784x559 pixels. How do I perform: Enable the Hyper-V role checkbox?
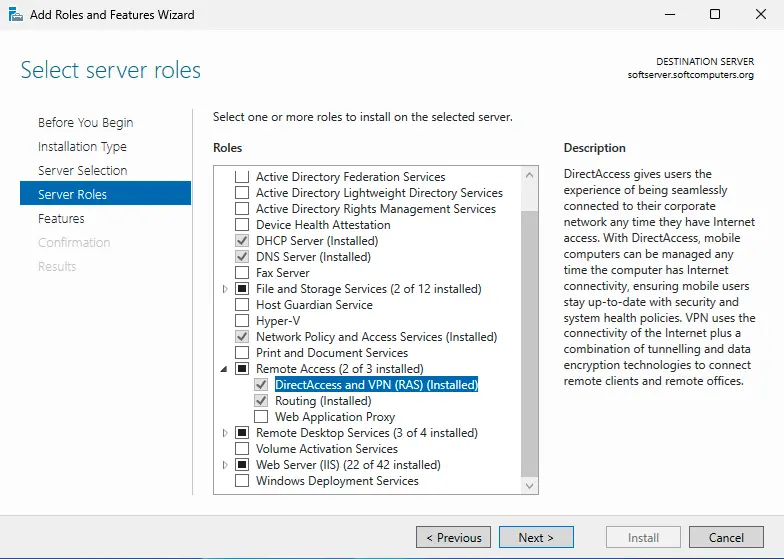coord(241,321)
